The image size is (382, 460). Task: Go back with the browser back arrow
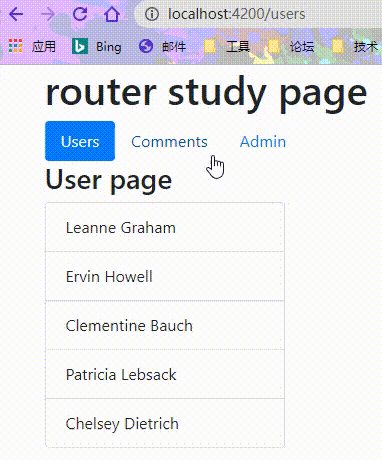[x=16, y=14]
